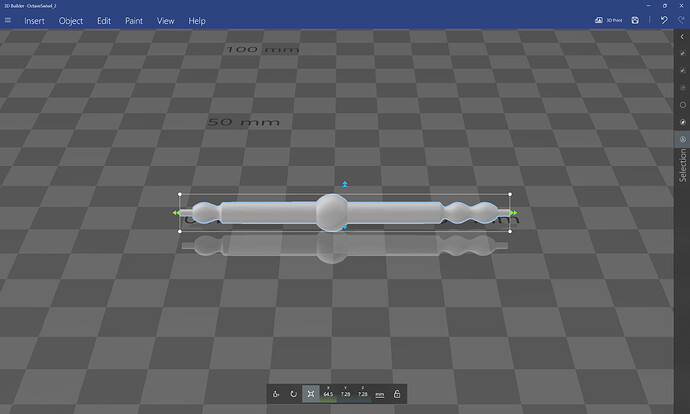Open the Paint menu
Screen dimensions: 690x414
(x=134, y=21)
